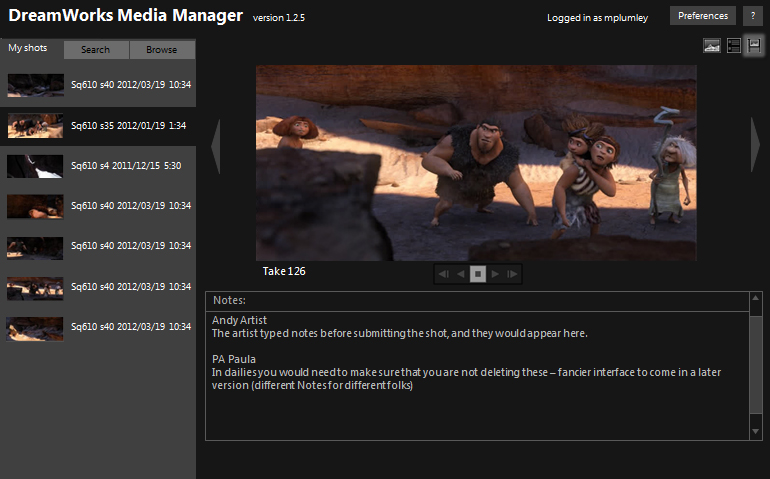The width and height of the screenshot is (770, 479).
Task: Go to previous take using left arrow beside preview
Action: point(216,146)
